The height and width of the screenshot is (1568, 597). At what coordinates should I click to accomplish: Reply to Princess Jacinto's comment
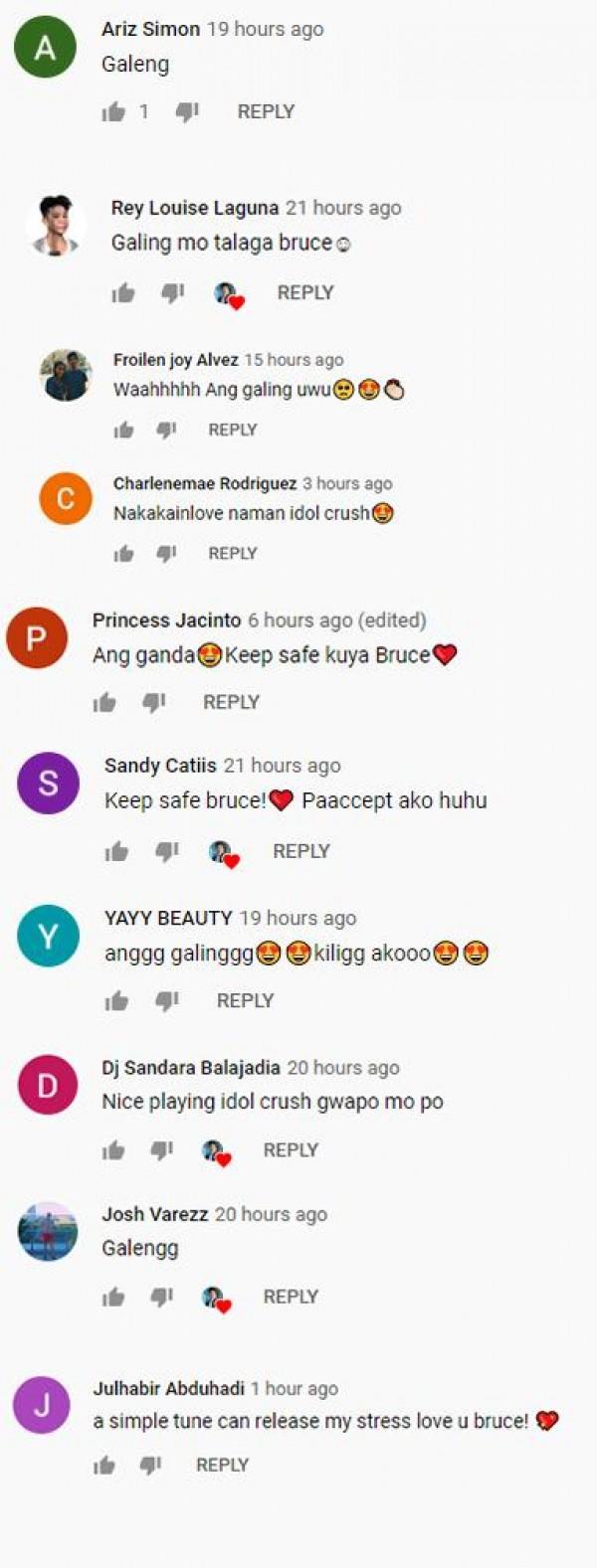[231, 702]
